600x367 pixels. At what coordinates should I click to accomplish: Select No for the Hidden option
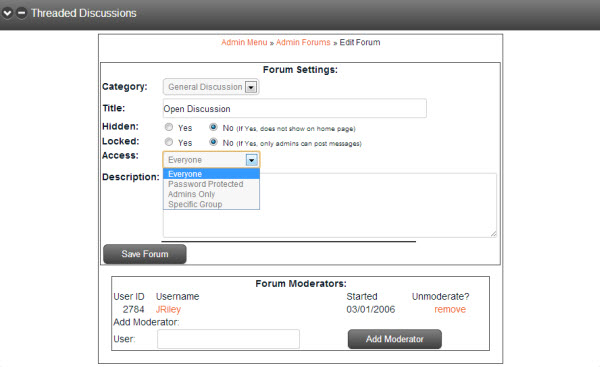[214, 127]
